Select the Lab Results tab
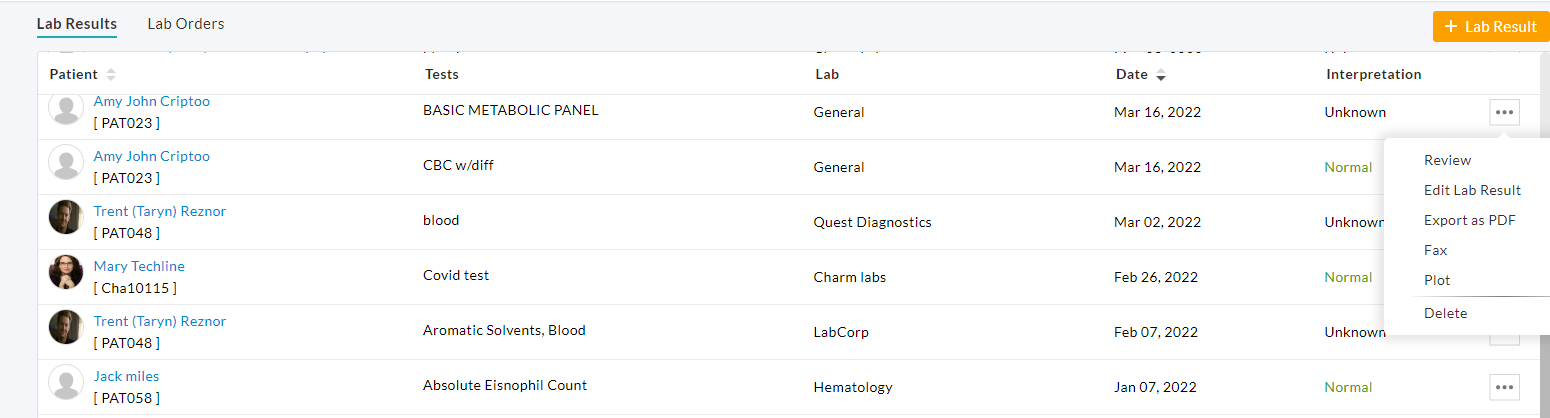Screen dimensions: 1550x418 (x=77, y=24)
